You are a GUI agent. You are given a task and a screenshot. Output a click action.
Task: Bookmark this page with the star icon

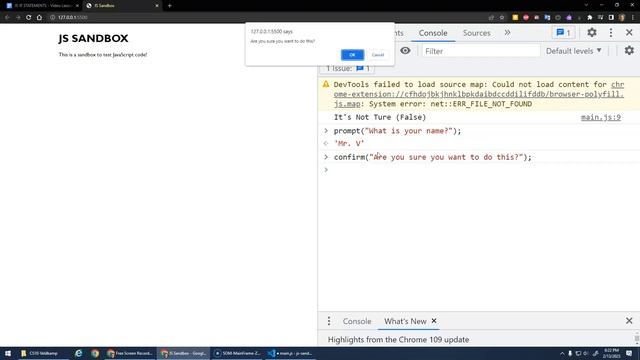pyautogui.click(x=502, y=18)
